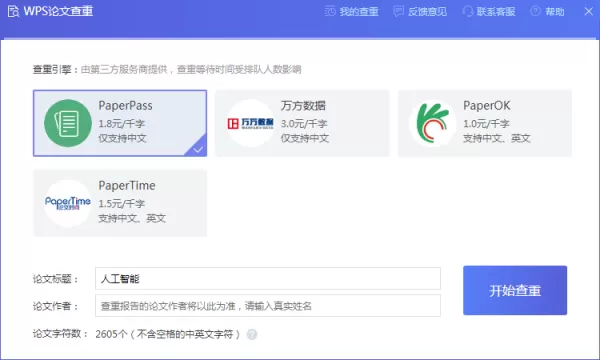Screen dimensions: 600x360
Task: Focus the 论文作者 input field
Action: coord(268,306)
